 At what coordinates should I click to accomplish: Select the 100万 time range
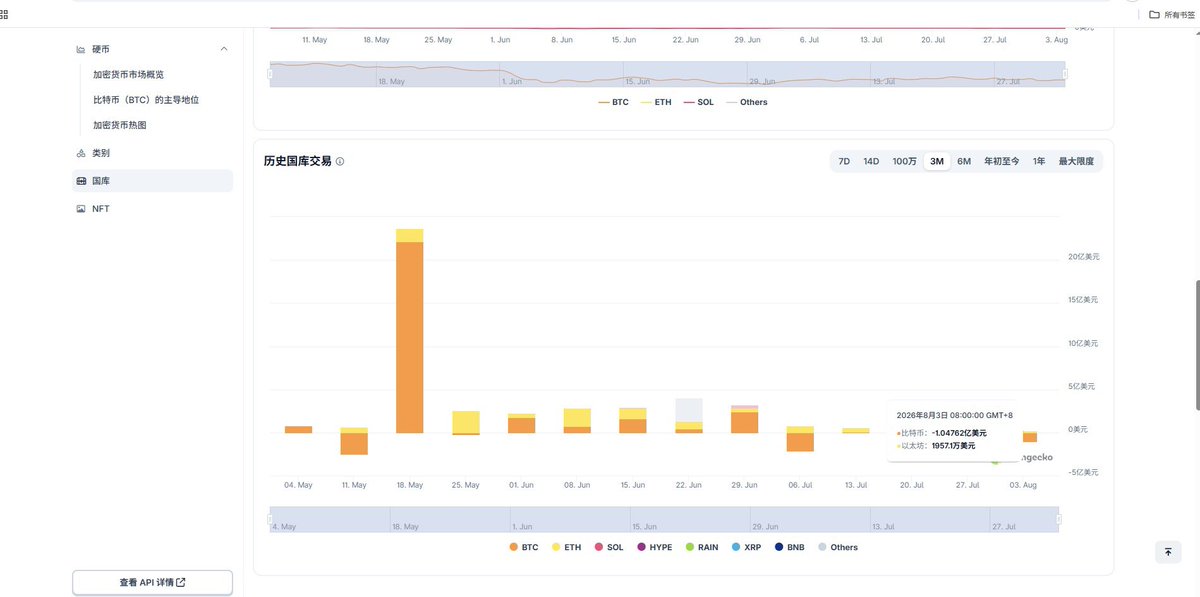904,161
